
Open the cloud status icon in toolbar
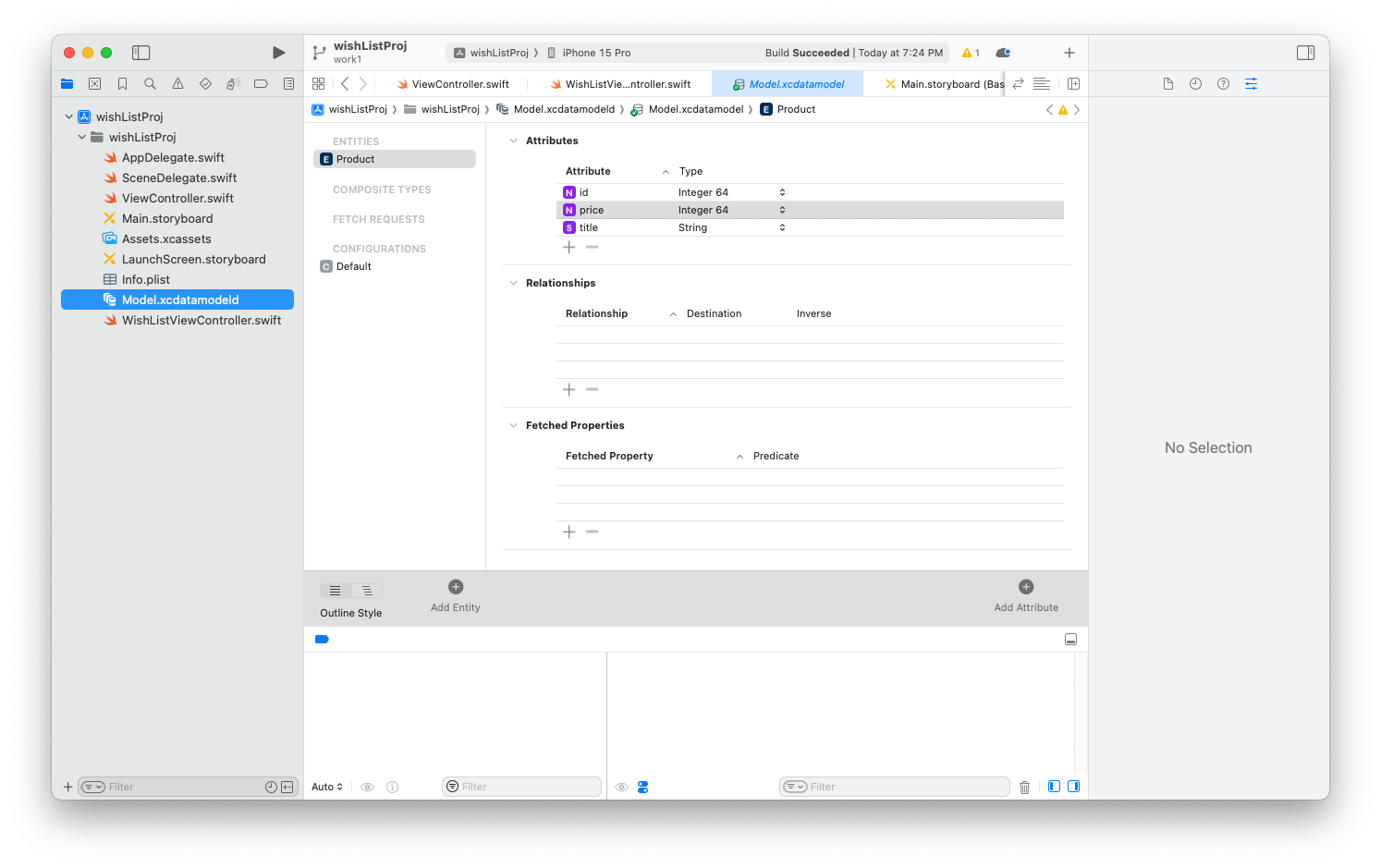tap(1003, 53)
